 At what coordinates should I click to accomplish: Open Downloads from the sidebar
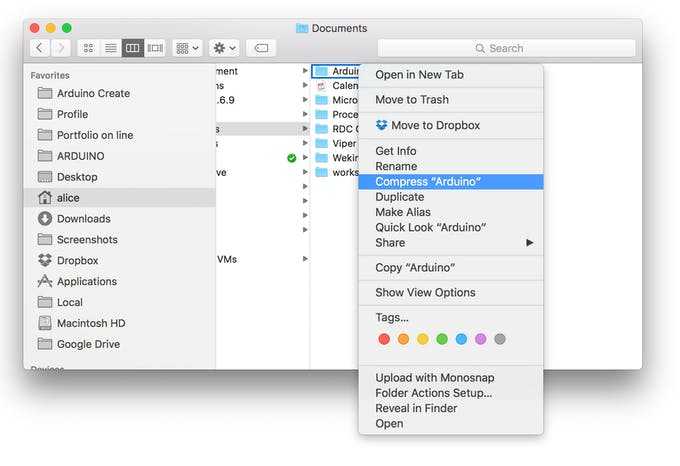[83, 218]
